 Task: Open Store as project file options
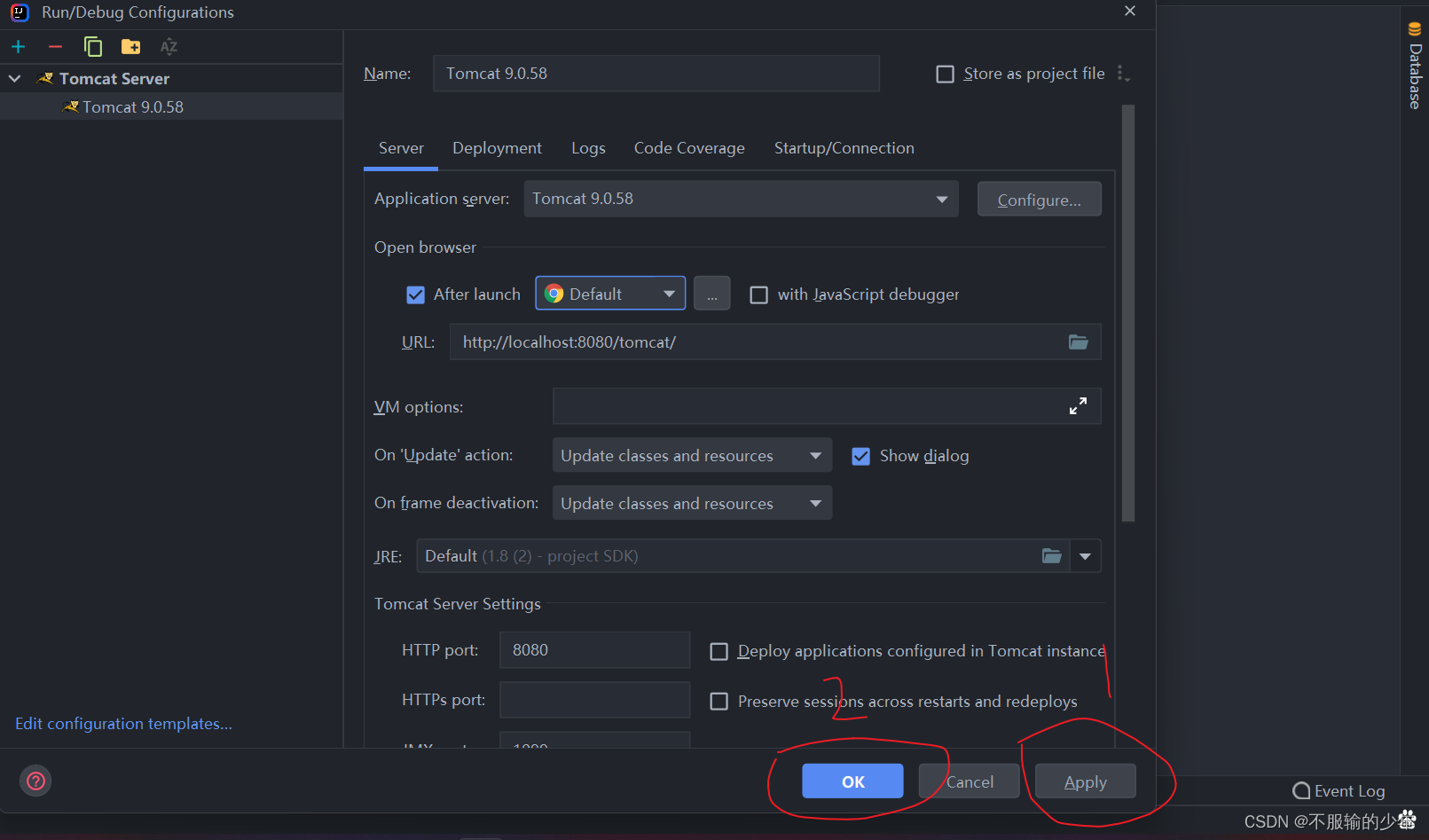click(1123, 74)
